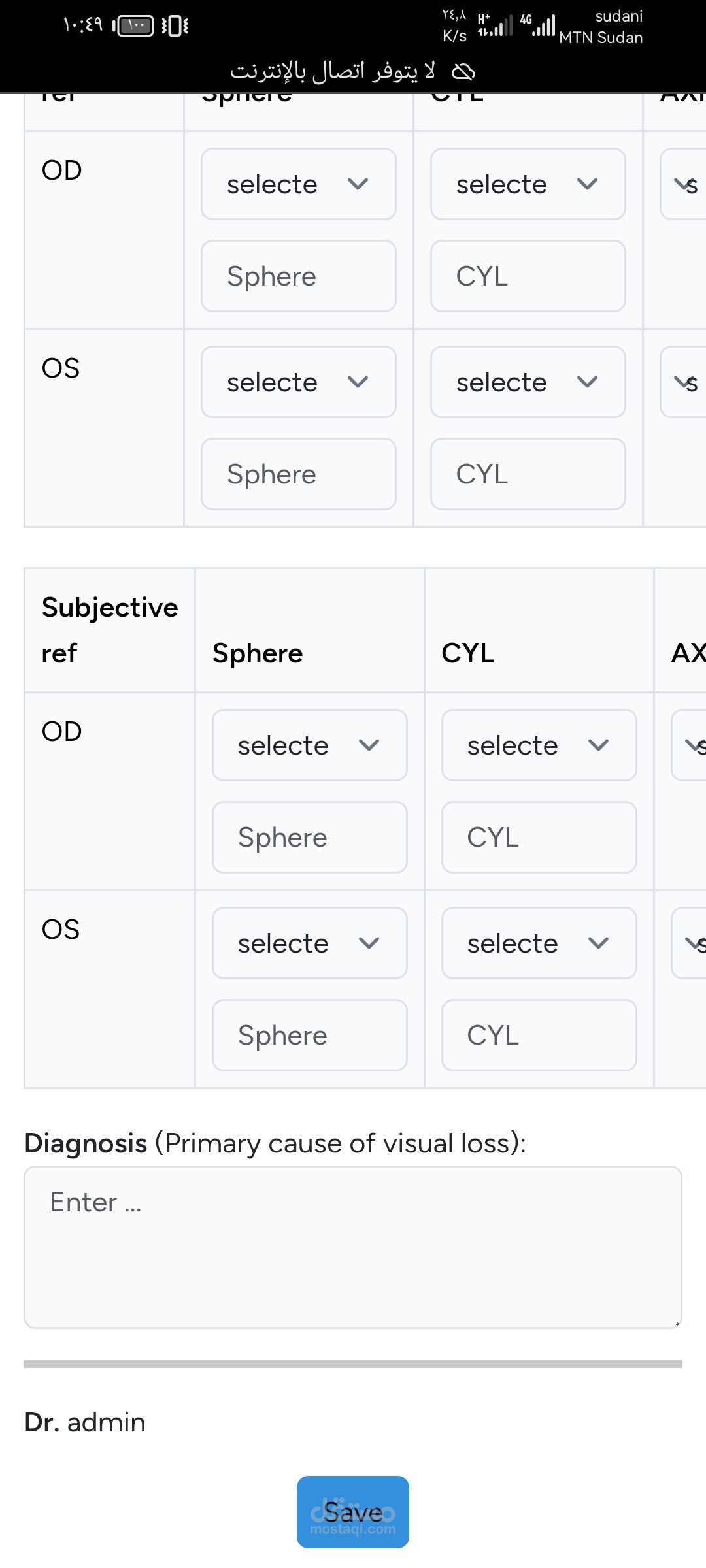This screenshot has width=706, height=1568.
Task: Tap the 4G signal strength icon
Action: (538, 25)
